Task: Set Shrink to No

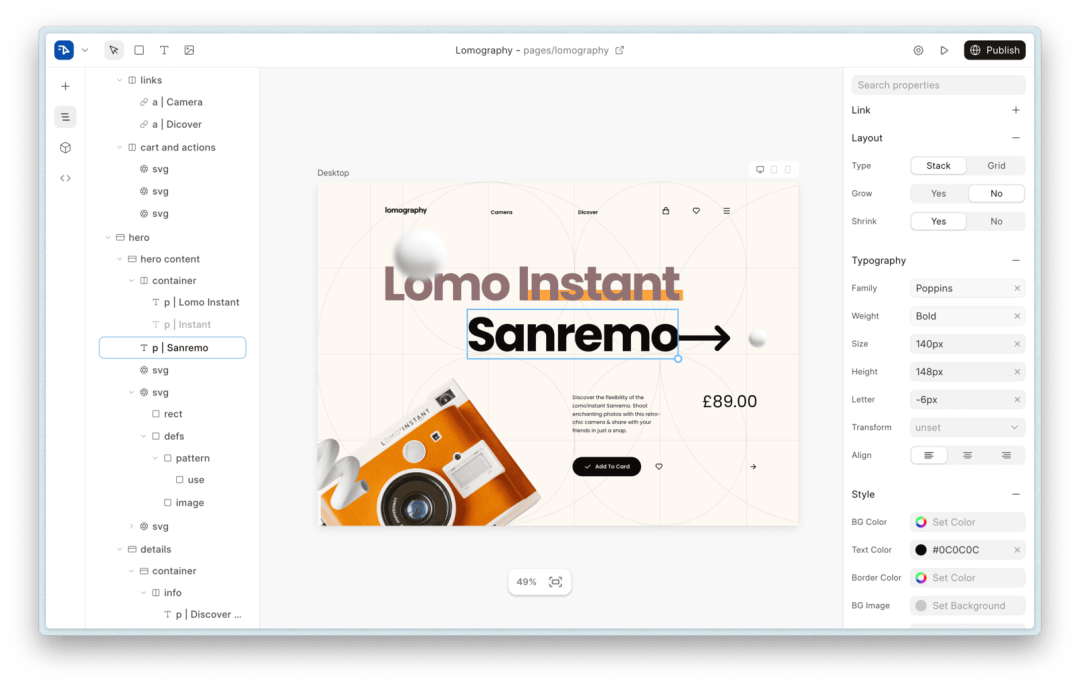Action: point(996,221)
